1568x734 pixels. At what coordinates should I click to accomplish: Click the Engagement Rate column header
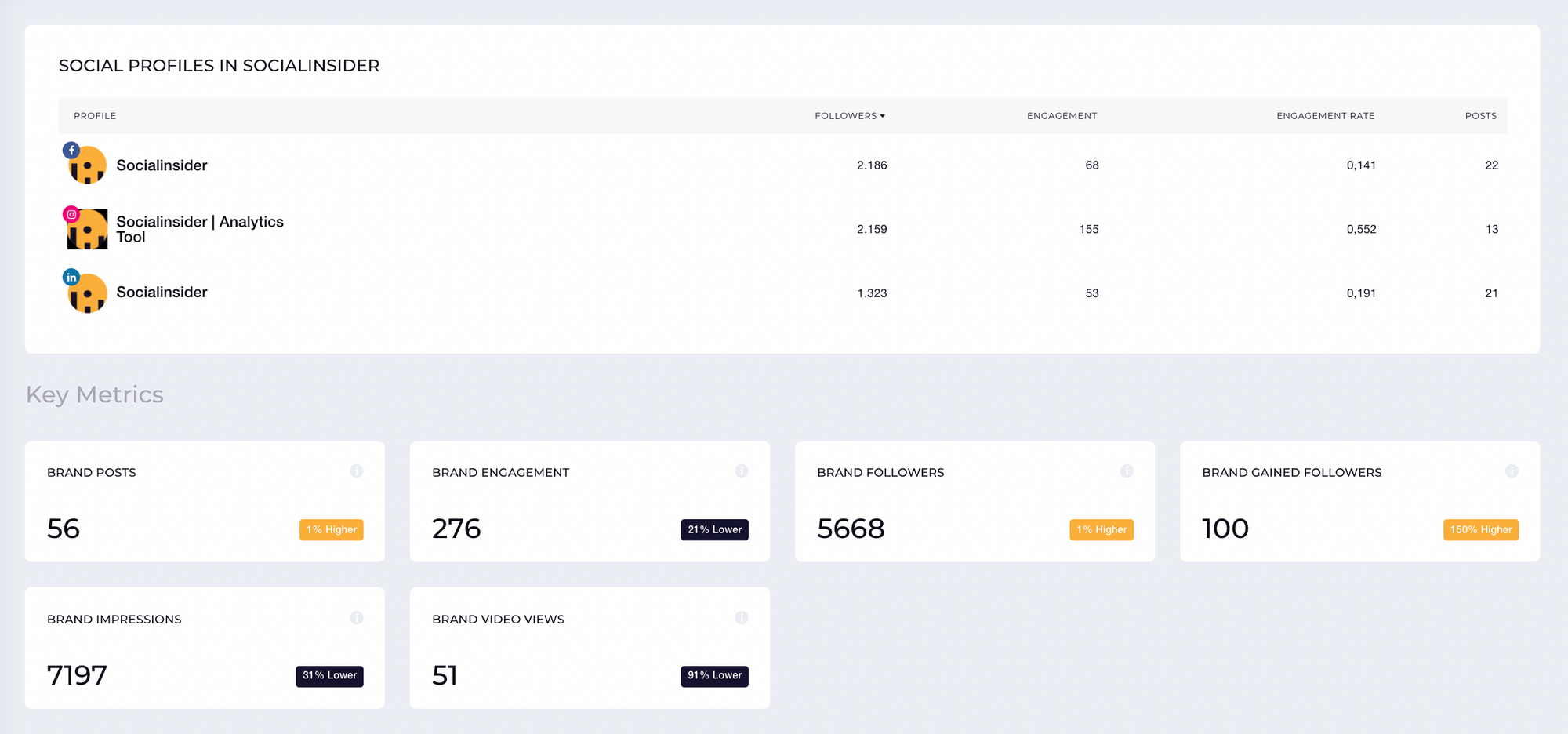pos(1326,116)
